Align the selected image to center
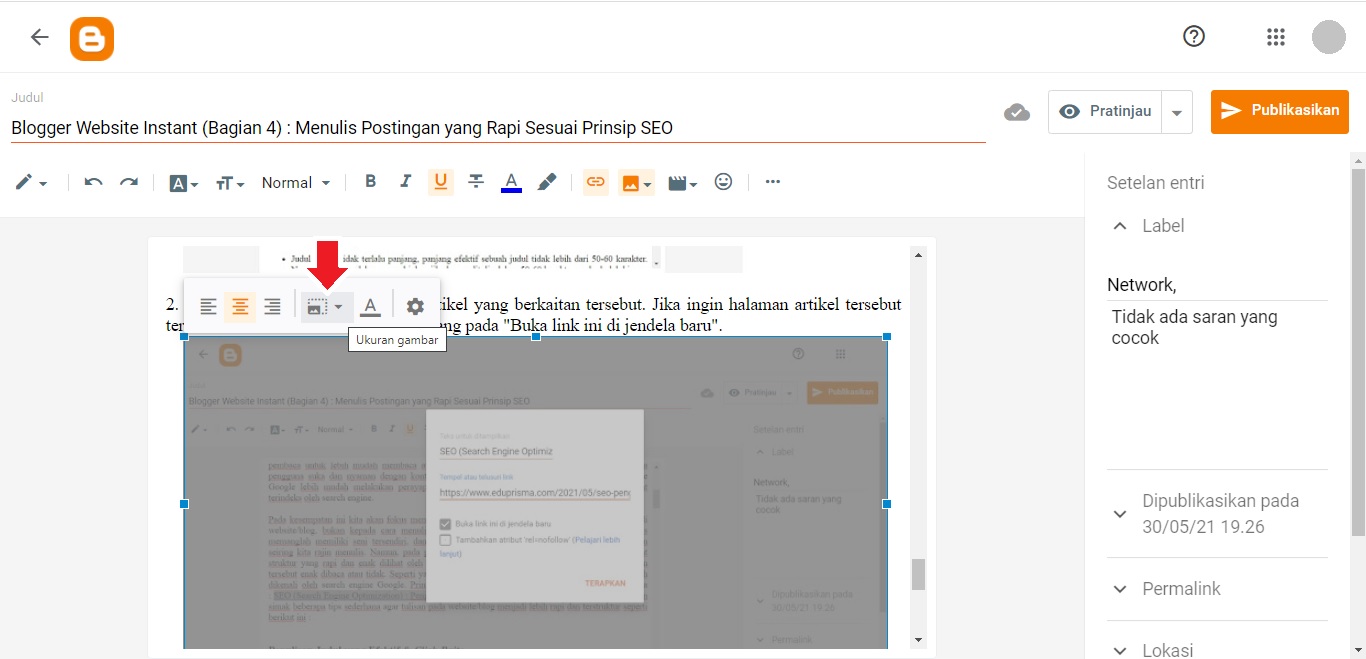Image resolution: width=1366 pixels, height=659 pixels. coord(240,306)
